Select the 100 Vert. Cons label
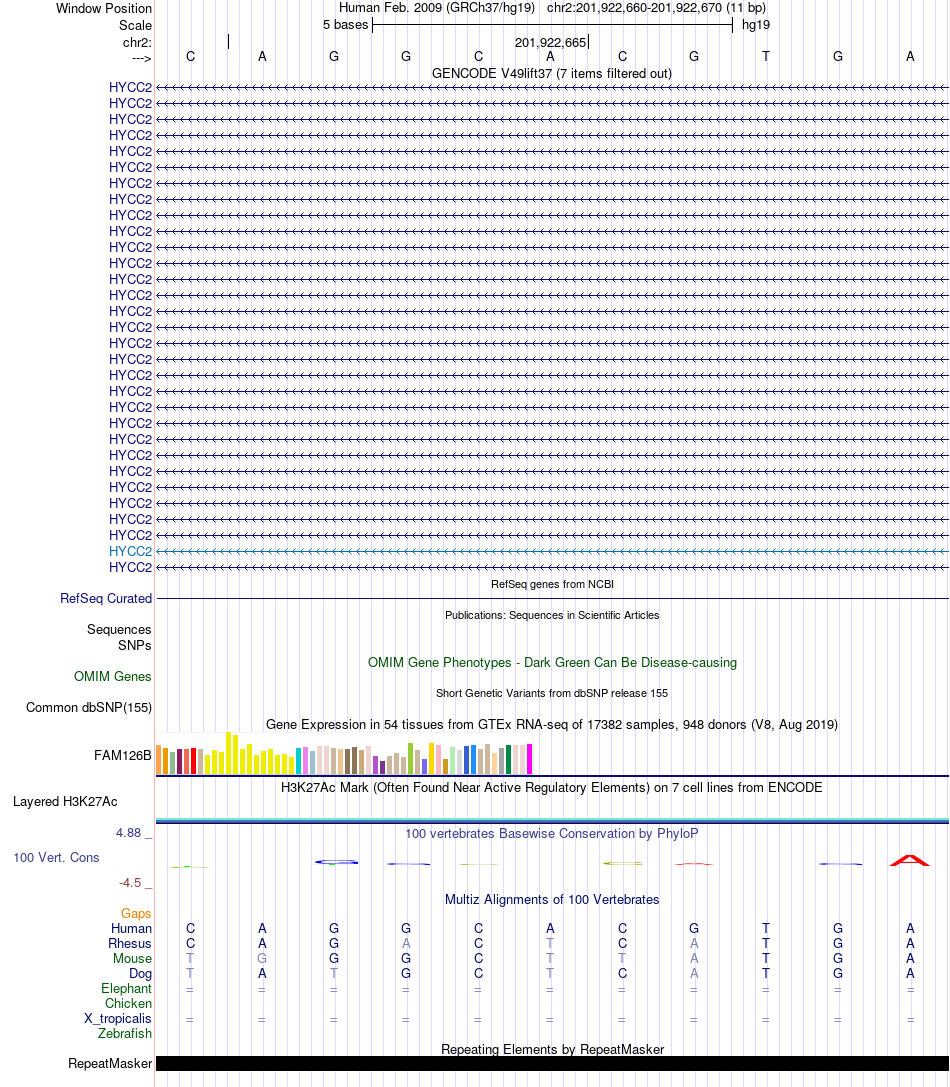950x1087 pixels. click(56, 858)
